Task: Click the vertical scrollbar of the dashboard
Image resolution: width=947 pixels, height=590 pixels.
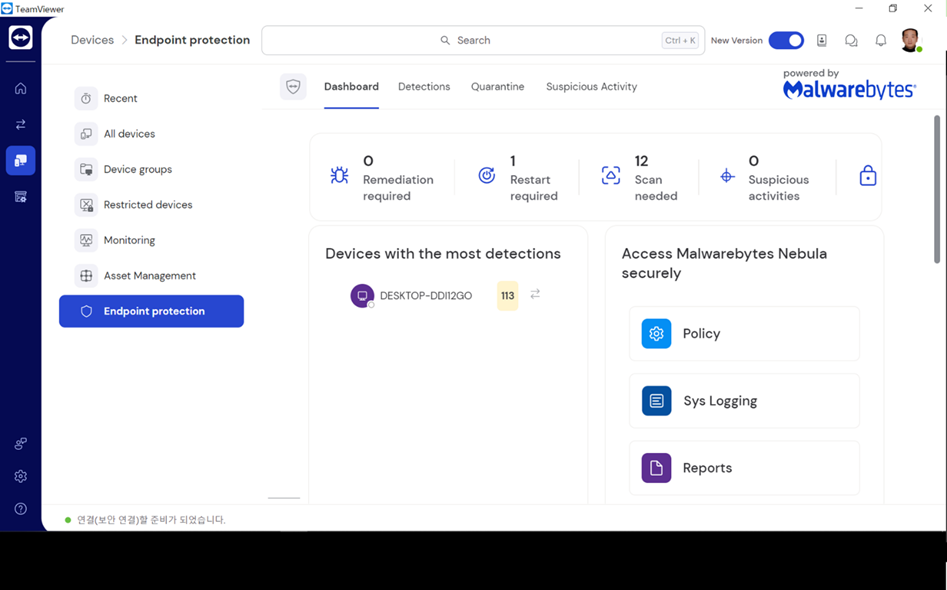Action: (937, 189)
